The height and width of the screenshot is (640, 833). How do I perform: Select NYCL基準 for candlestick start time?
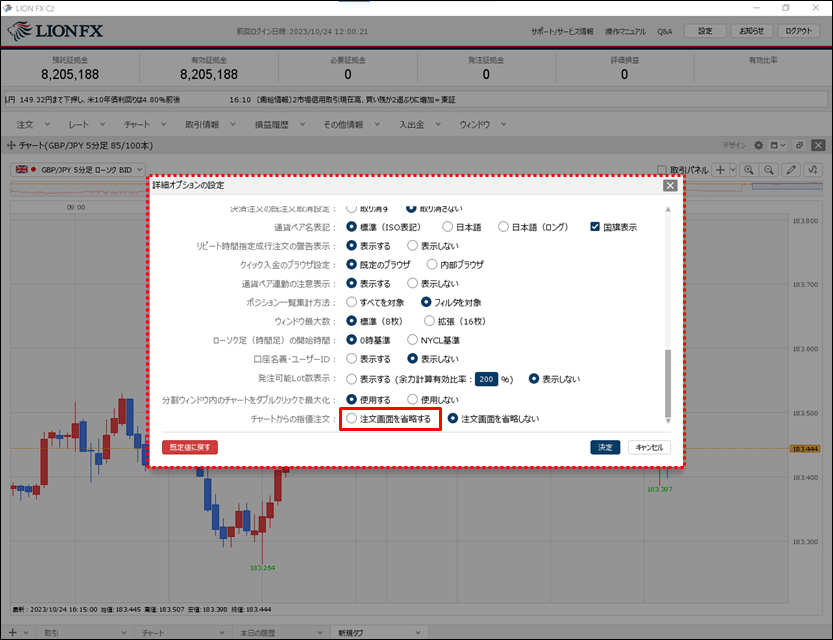(x=412, y=340)
